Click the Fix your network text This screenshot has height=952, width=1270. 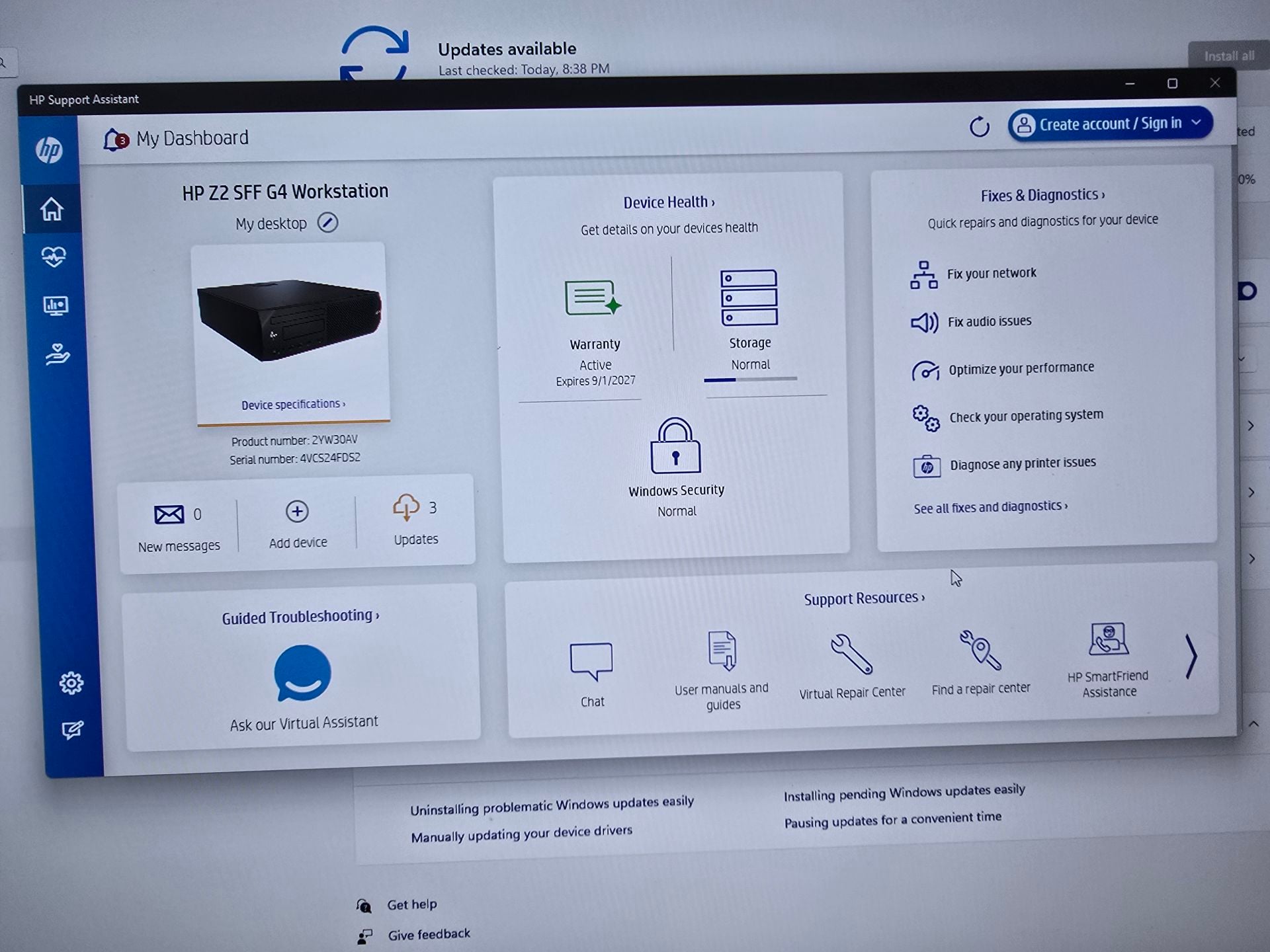[x=991, y=273]
